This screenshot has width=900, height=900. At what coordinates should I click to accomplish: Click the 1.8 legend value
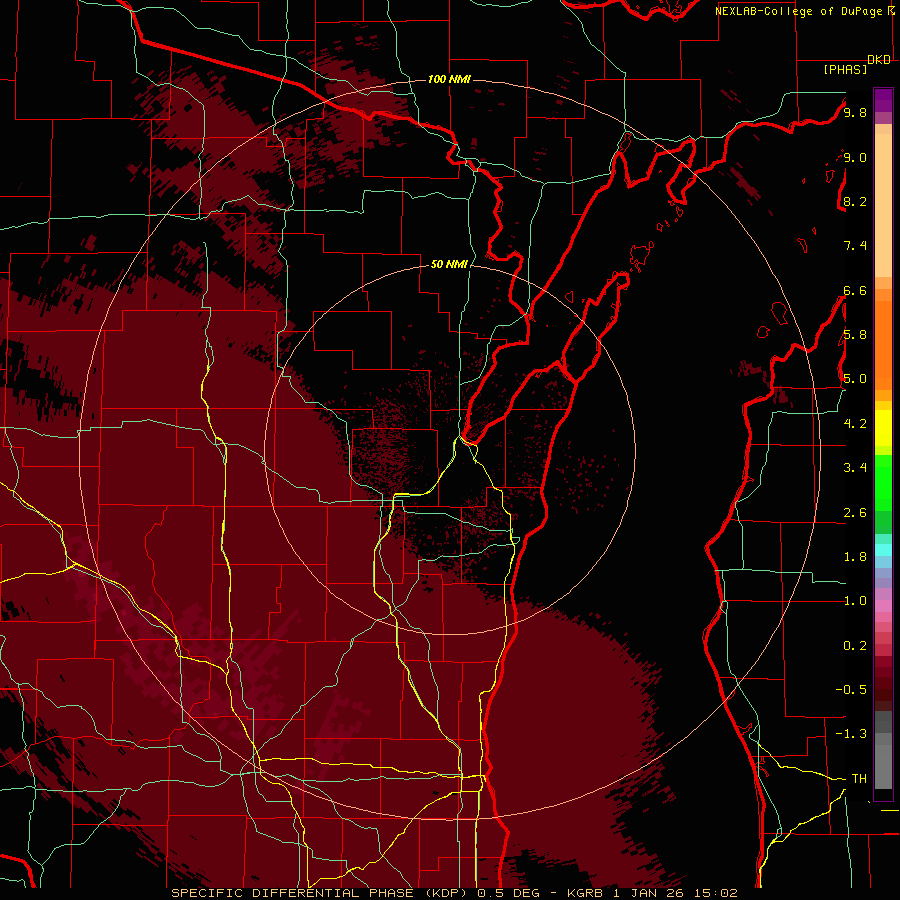pyautogui.click(x=855, y=557)
